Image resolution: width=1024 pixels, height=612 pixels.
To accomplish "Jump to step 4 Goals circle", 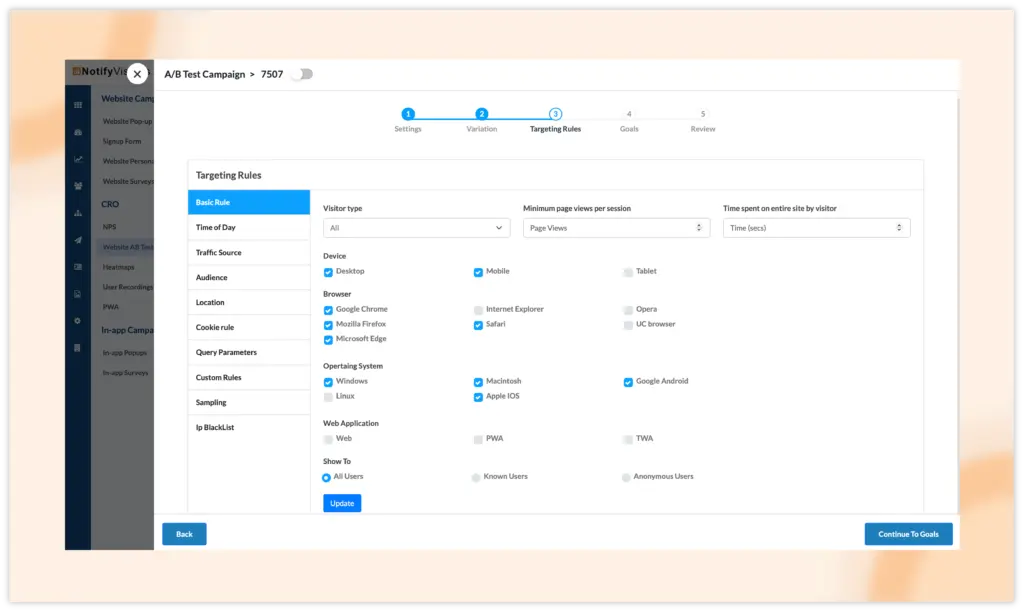I will point(629,114).
